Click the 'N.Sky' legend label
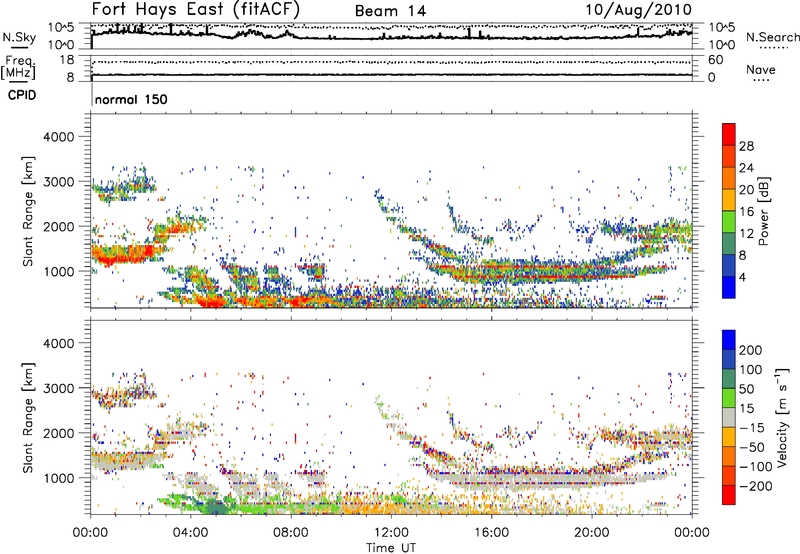Viewport: 800px width, 554px height. 19,37
